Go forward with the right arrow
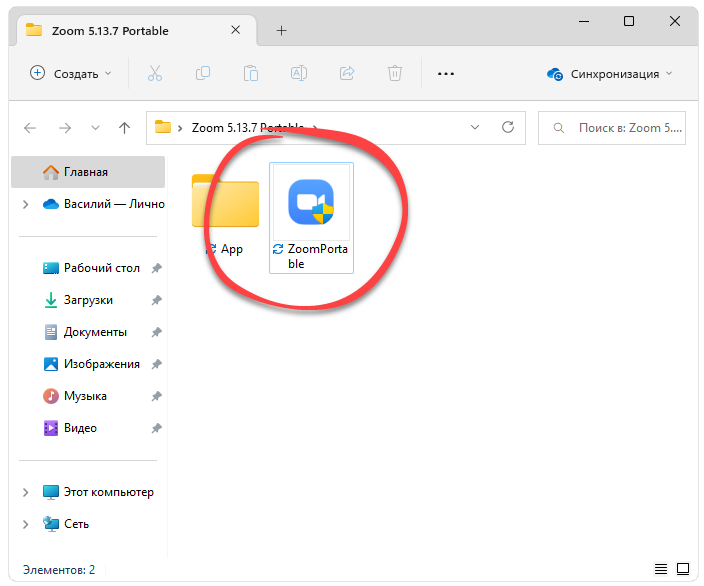This screenshot has width=704, height=586. 65,128
